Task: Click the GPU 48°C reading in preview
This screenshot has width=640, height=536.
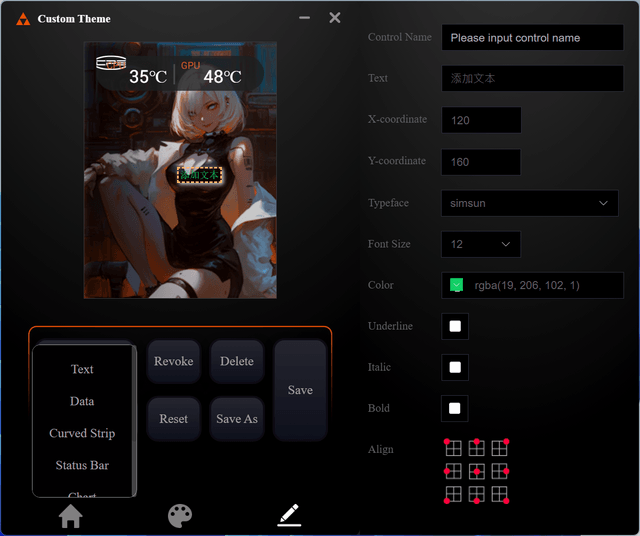Action: tap(222, 77)
